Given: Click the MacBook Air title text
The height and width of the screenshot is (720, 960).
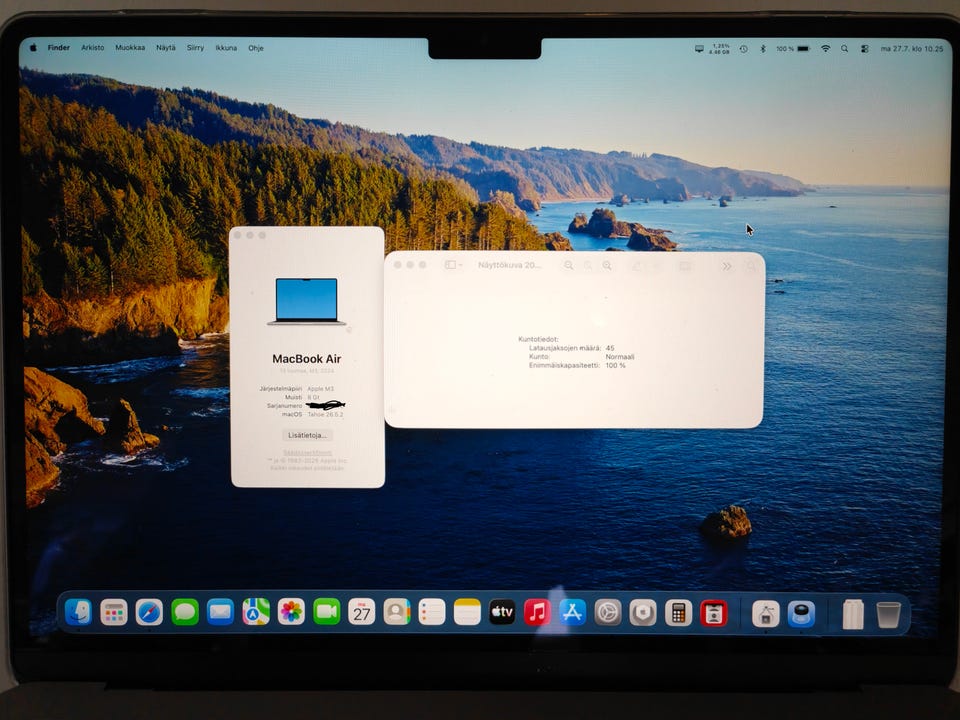Looking at the screenshot, I should tap(307, 359).
